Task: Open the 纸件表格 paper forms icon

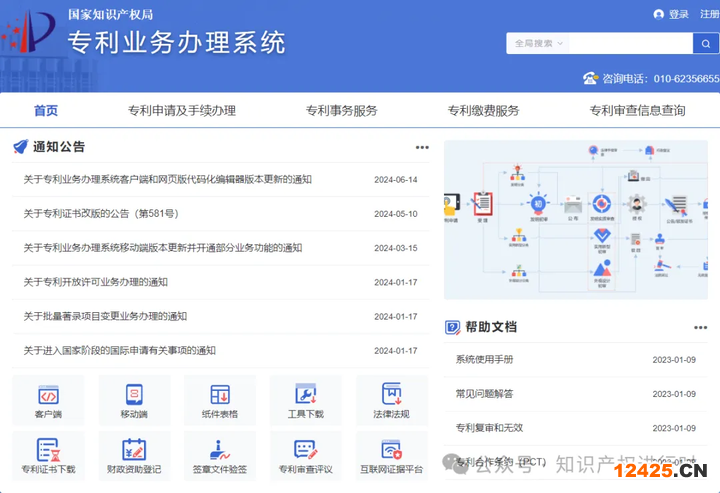Action: [x=220, y=400]
